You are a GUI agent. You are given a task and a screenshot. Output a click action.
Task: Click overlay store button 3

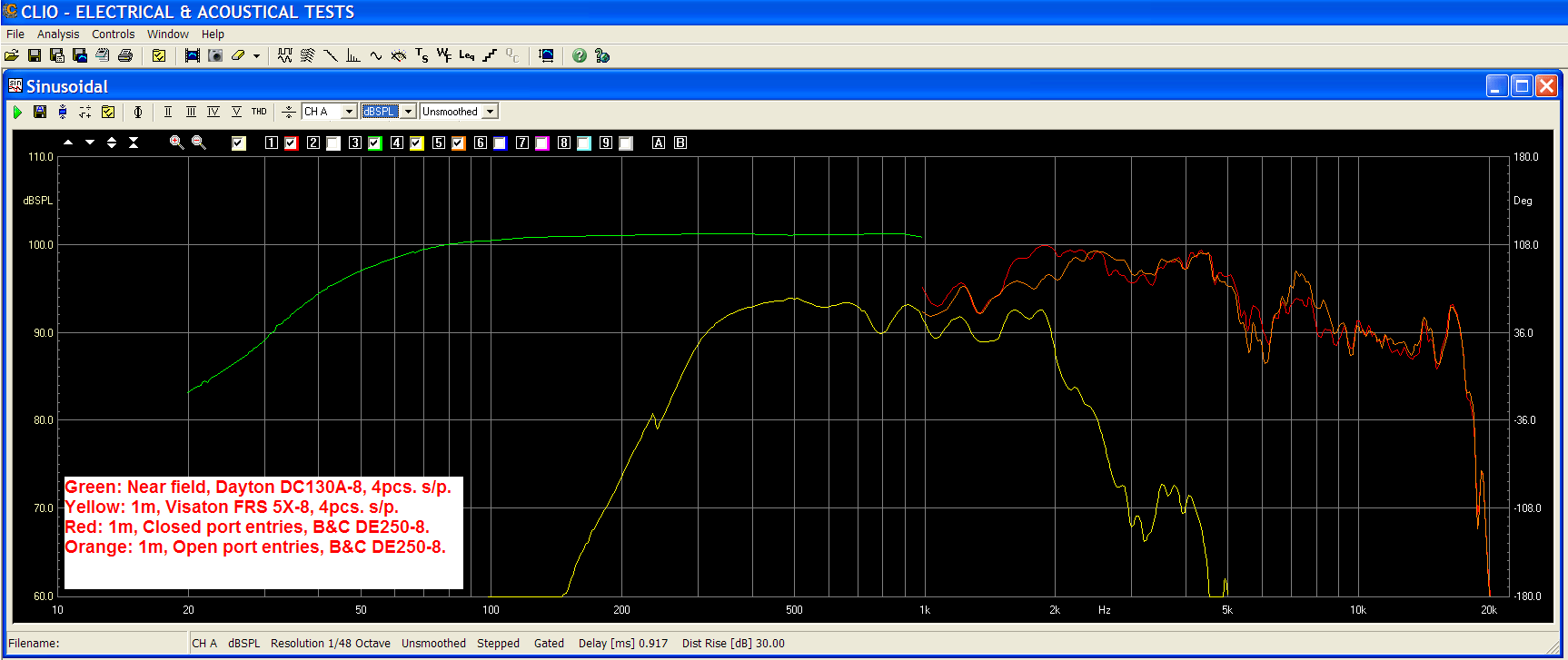point(355,143)
